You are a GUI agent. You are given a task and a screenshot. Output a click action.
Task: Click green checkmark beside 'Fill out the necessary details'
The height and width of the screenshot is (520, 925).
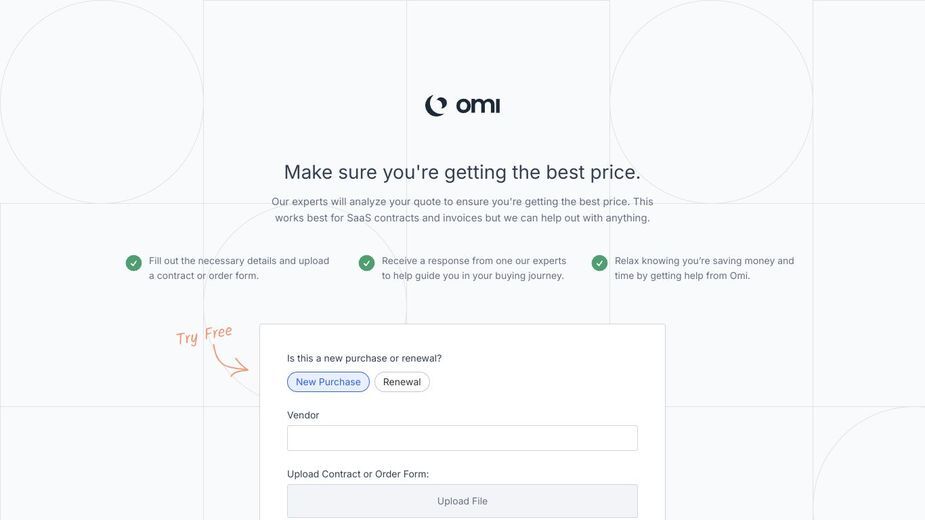pyautogui.click(x=133, y=263)
